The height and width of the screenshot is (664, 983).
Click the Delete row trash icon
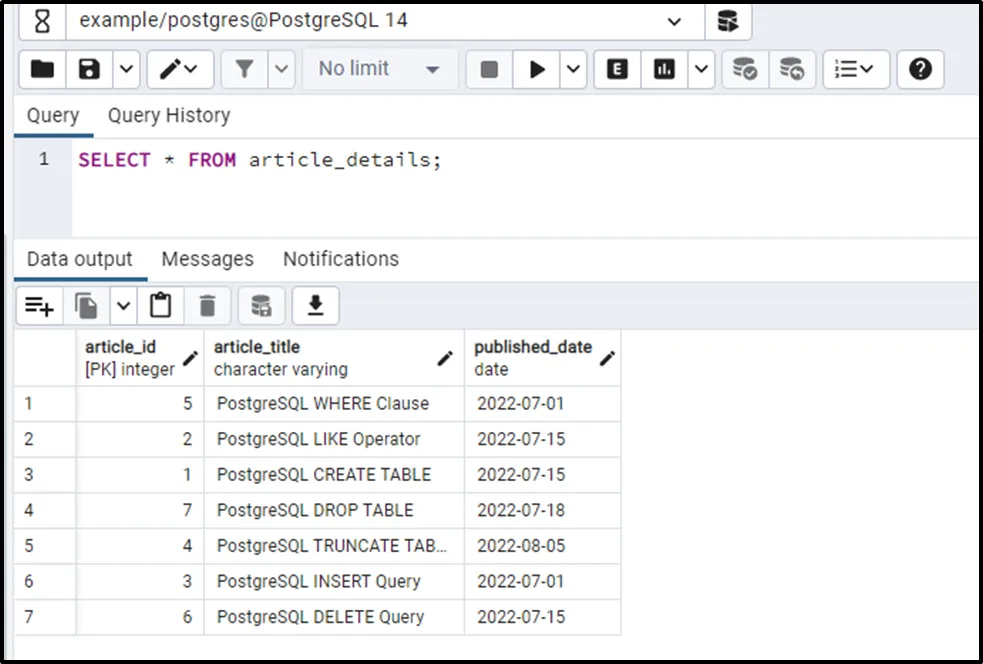point(207,306)
